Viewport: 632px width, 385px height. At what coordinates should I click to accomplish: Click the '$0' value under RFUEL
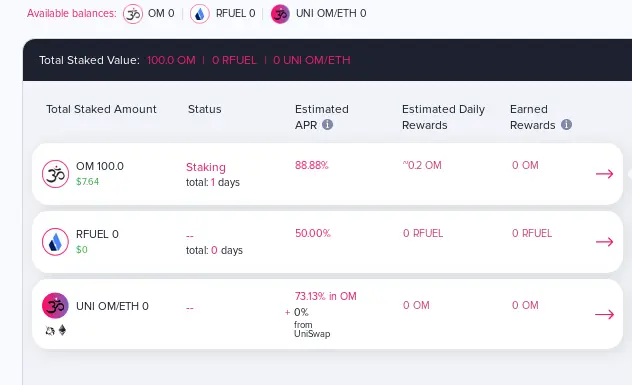(82, 250)
